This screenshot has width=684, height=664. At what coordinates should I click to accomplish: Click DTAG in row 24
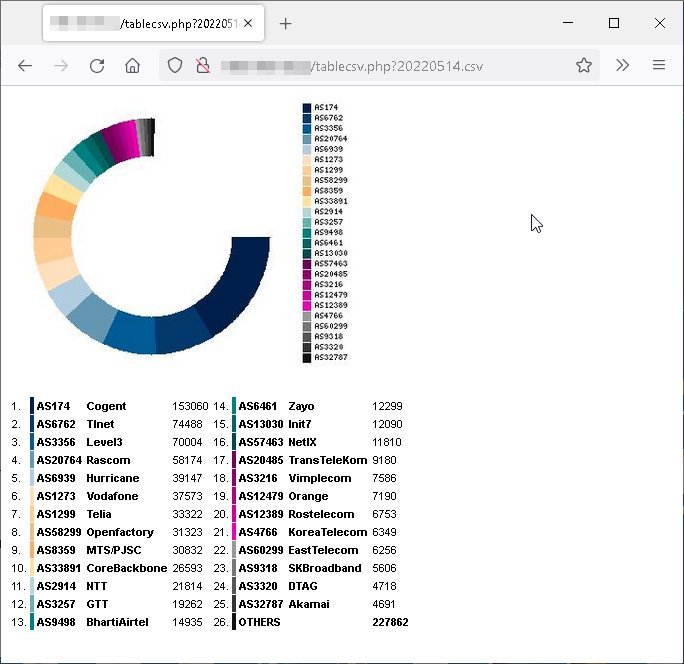(303, 586)
